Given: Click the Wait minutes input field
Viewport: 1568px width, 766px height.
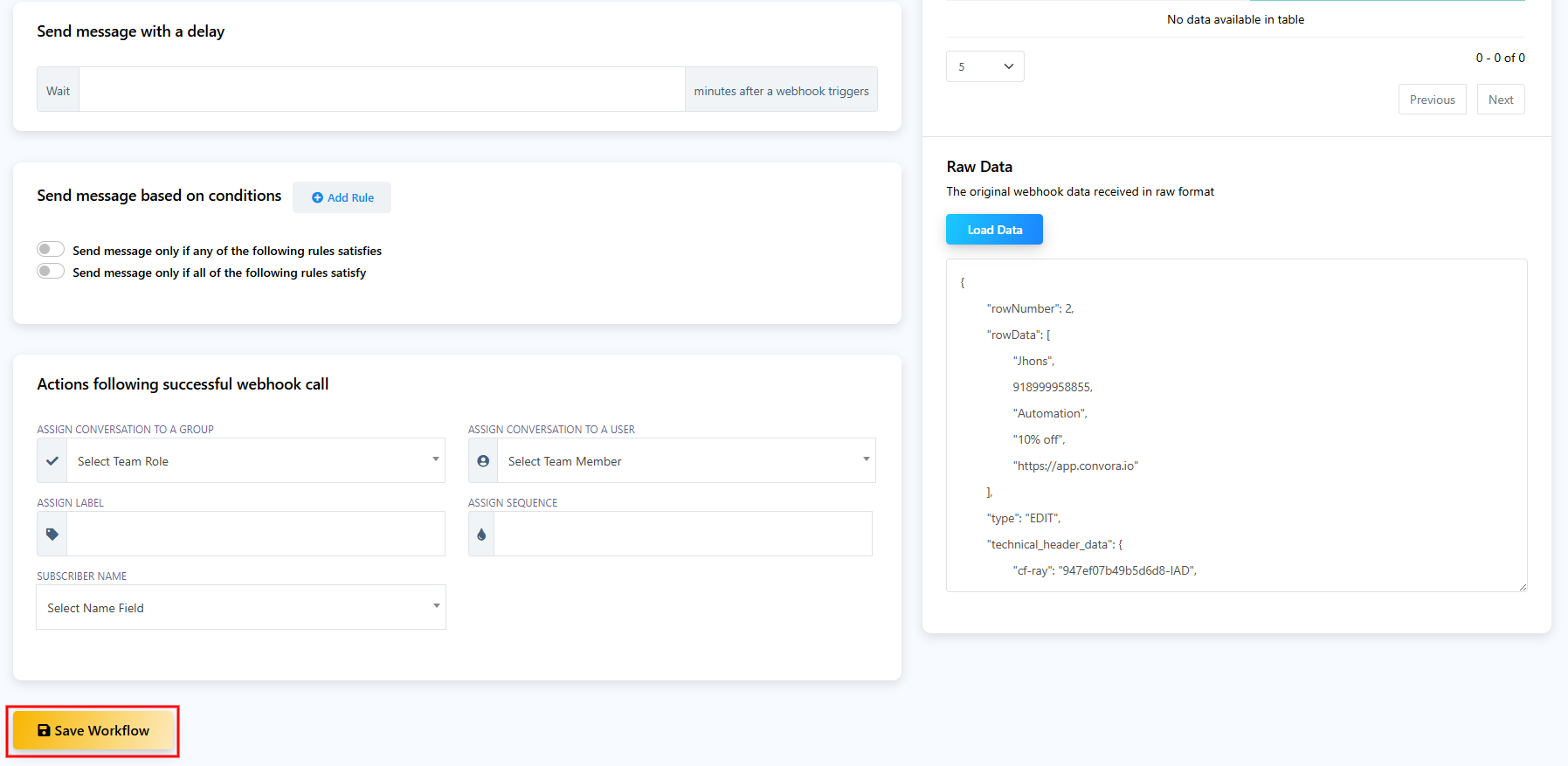Looking at the screenshot, I should [x=382, y=90].
